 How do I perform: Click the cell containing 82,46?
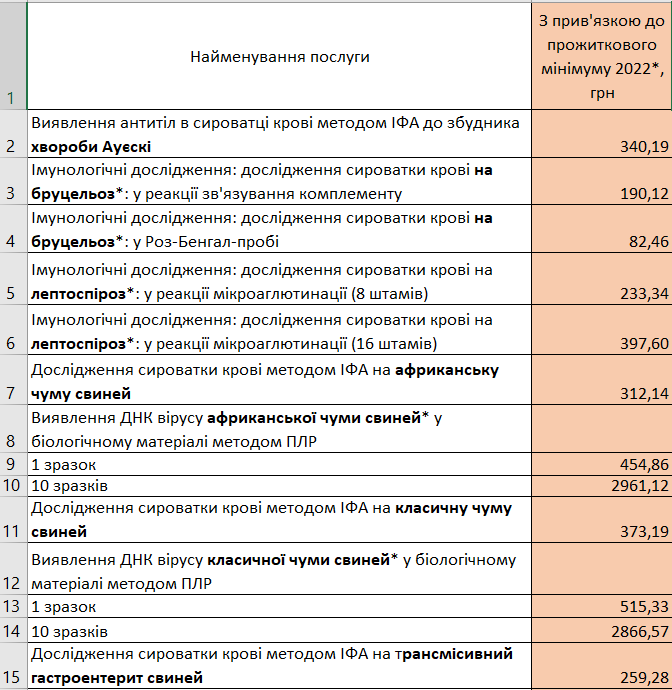tap(601, 230)
